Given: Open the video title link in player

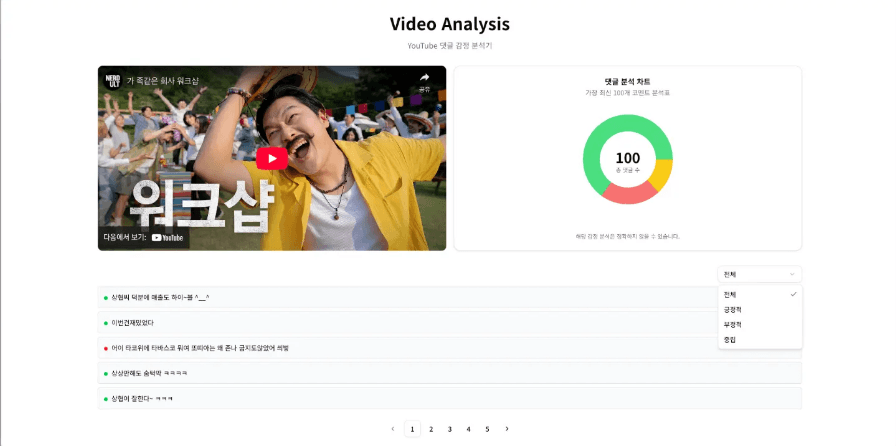Looking at the screenshot, I should point(162,81).
